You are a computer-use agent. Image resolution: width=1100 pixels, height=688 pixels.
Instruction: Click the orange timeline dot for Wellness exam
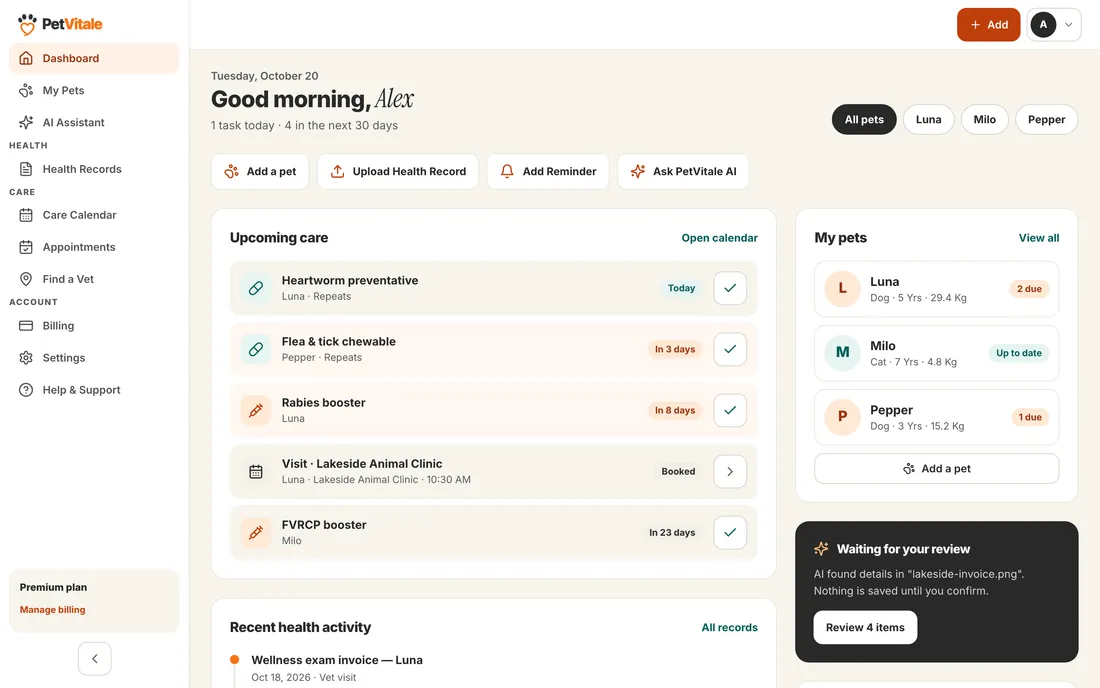tap(234, 659)
